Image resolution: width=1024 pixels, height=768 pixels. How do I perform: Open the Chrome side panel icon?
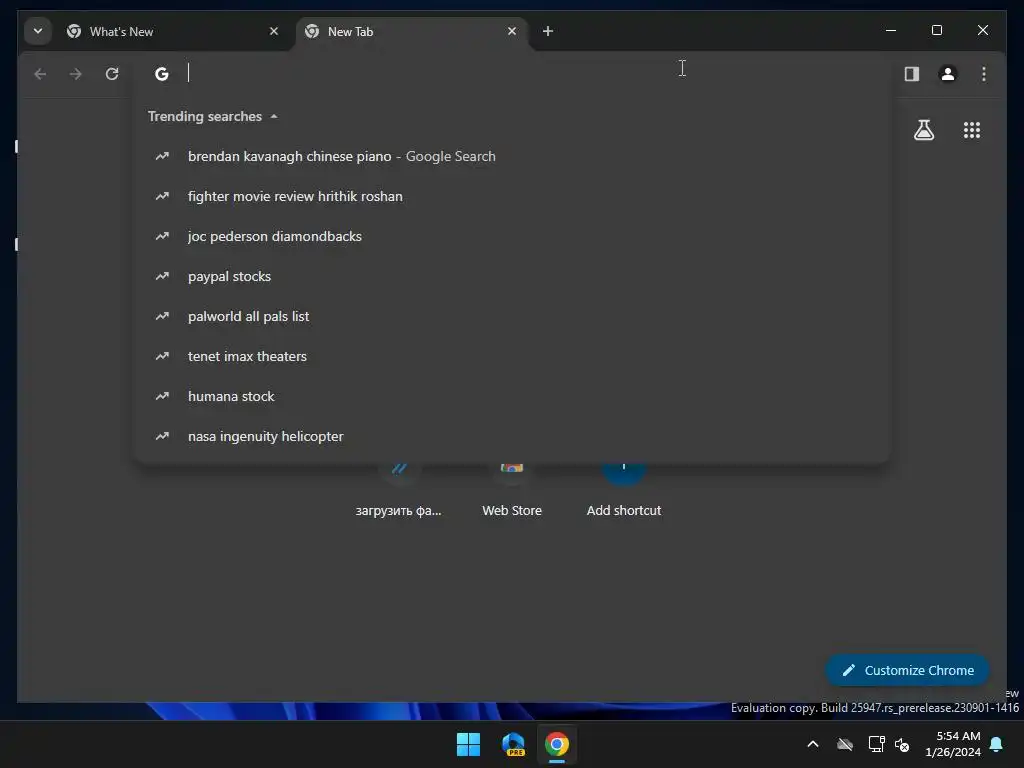912,74
